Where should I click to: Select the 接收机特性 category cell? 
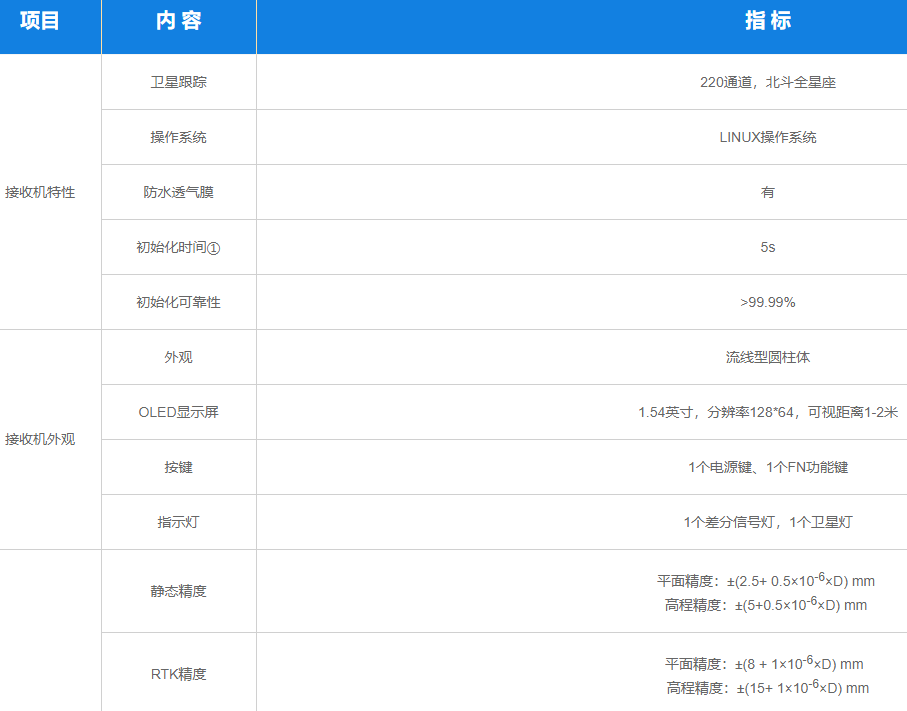(x=40, y=192)
